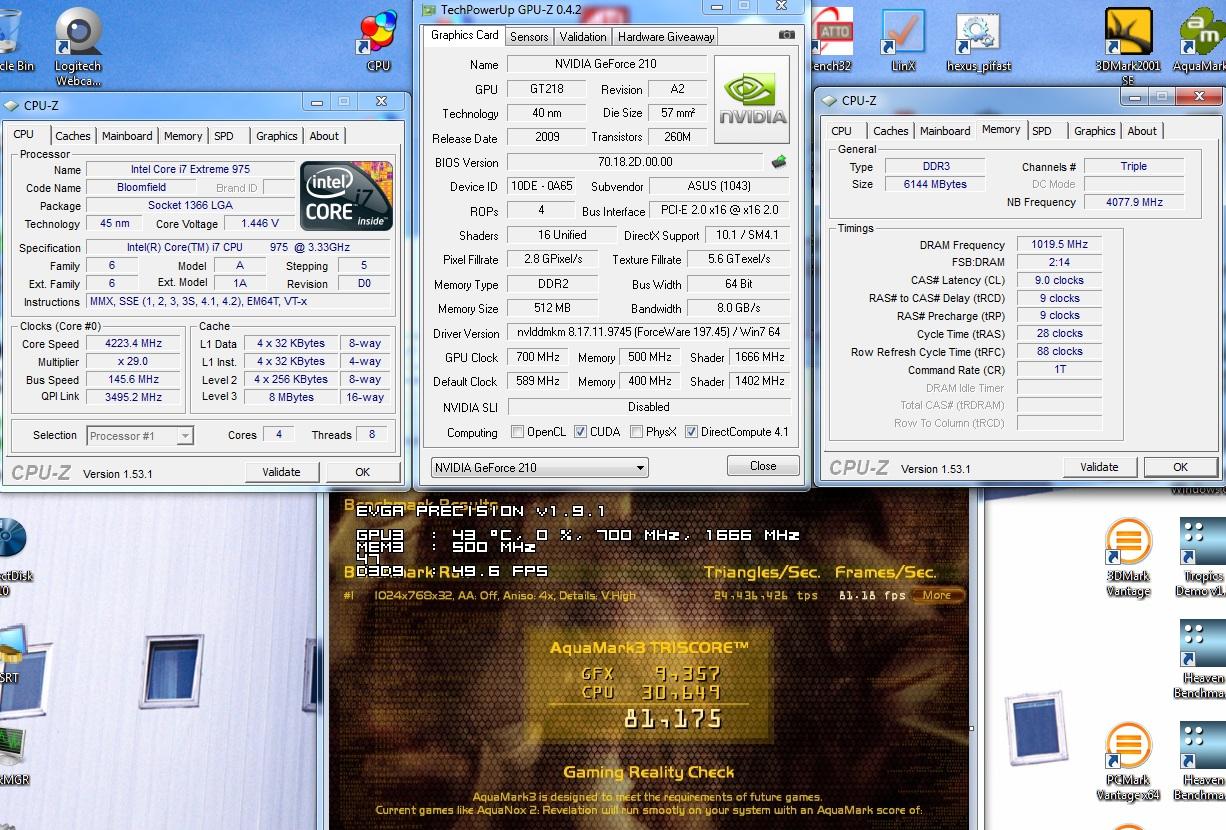Viewport: 1226px width, 830px height.
Task: Open SPD tab in right CPU-Z window
Action: pos(1042,131)
